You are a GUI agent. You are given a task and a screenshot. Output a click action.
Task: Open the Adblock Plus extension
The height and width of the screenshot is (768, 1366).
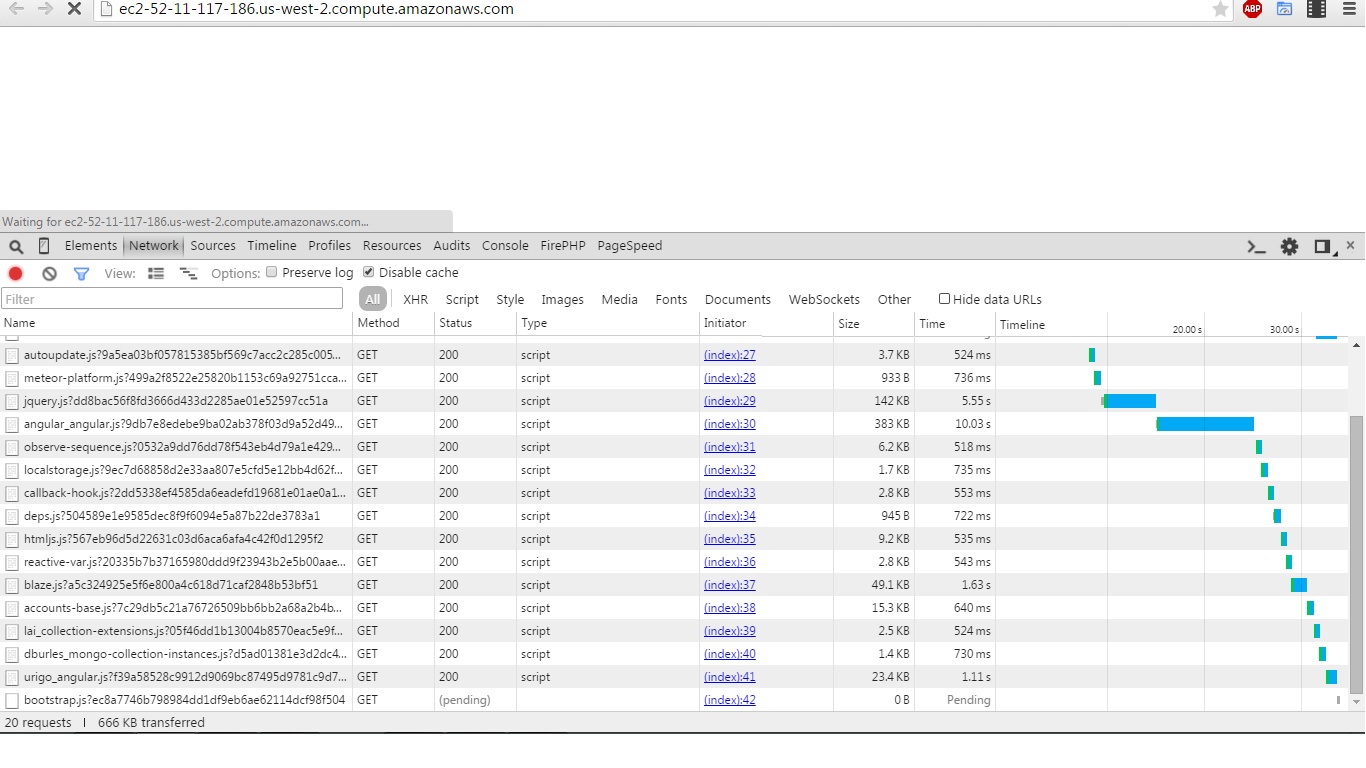coord(1252,9)
